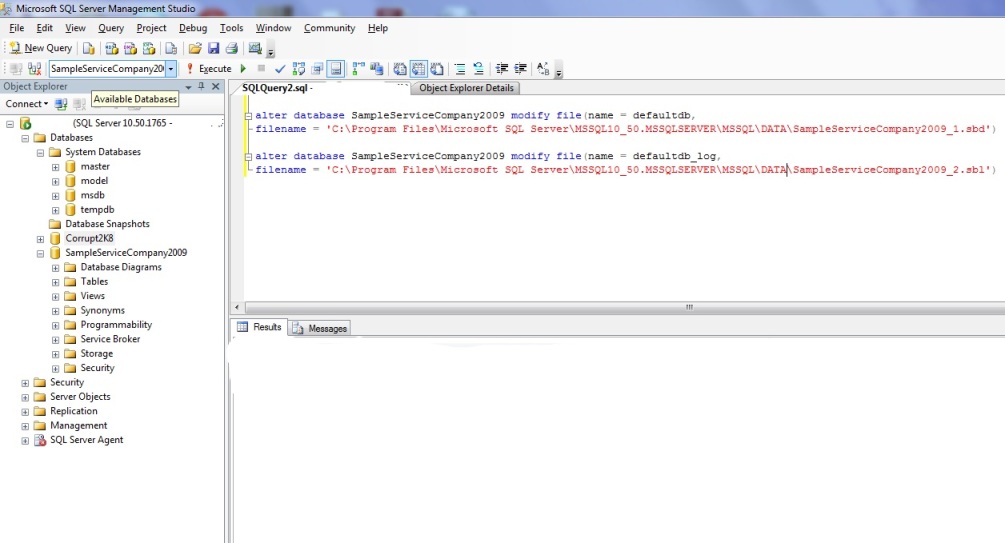Click the Print icon in toolbar
The height and width of the screenshot is (543, 1005).
(231, 48)
